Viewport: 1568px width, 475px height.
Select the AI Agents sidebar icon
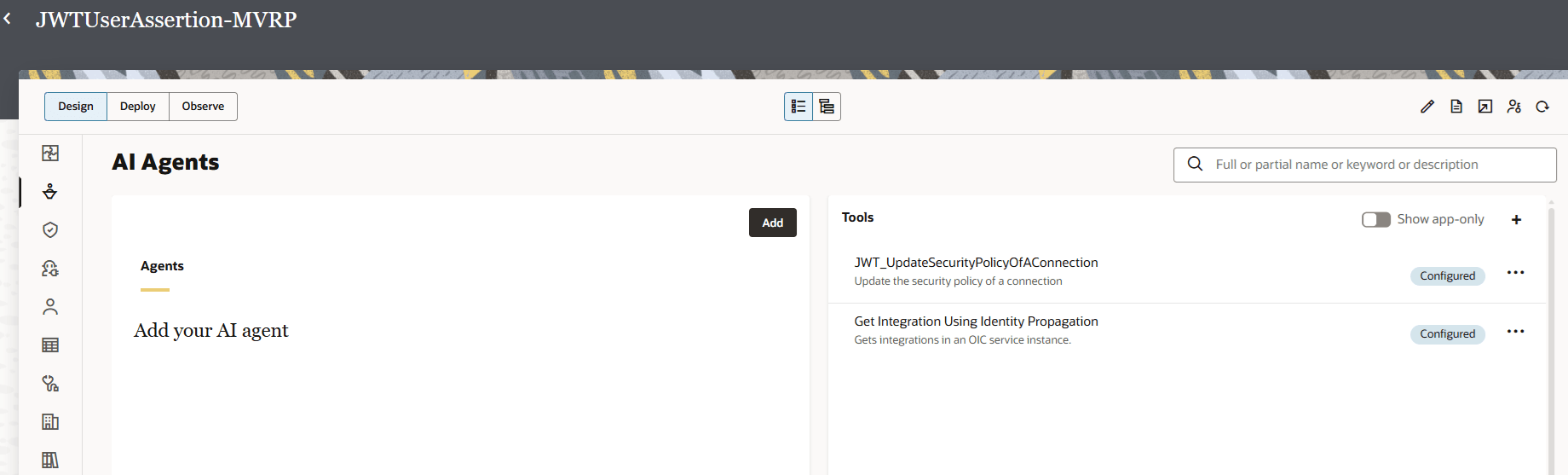[x=50, y=191]
